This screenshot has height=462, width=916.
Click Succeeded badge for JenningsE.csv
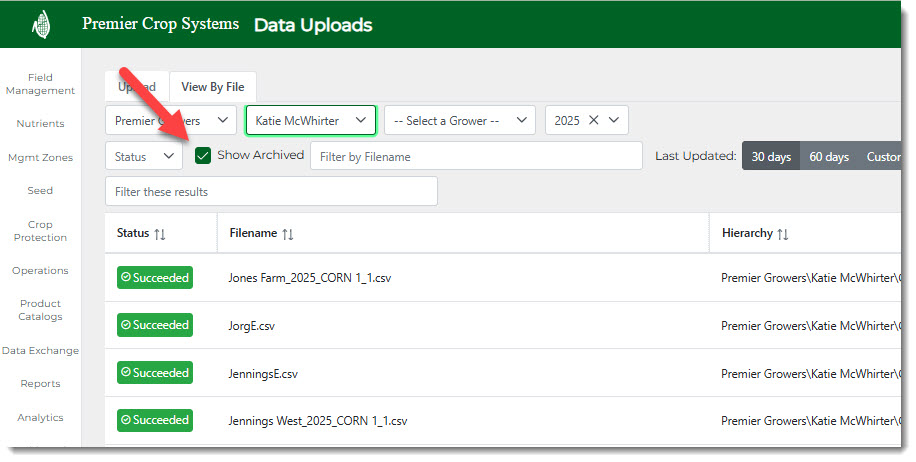[155, 373]
